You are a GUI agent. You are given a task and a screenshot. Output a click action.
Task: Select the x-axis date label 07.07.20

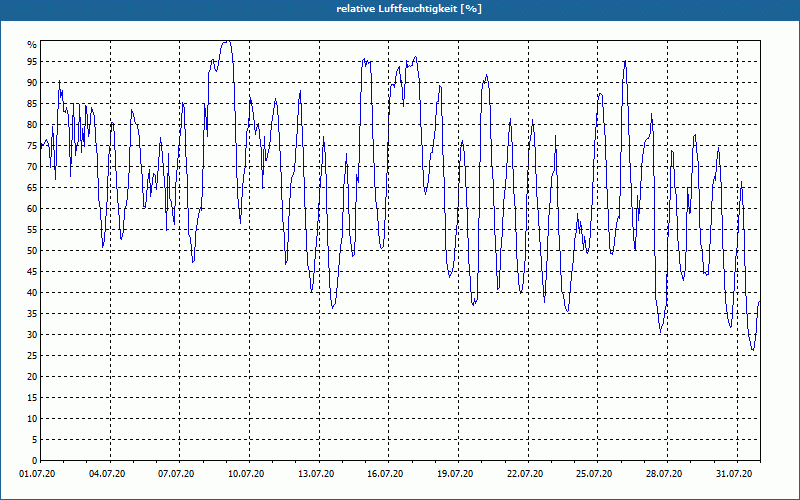[176, 474]
